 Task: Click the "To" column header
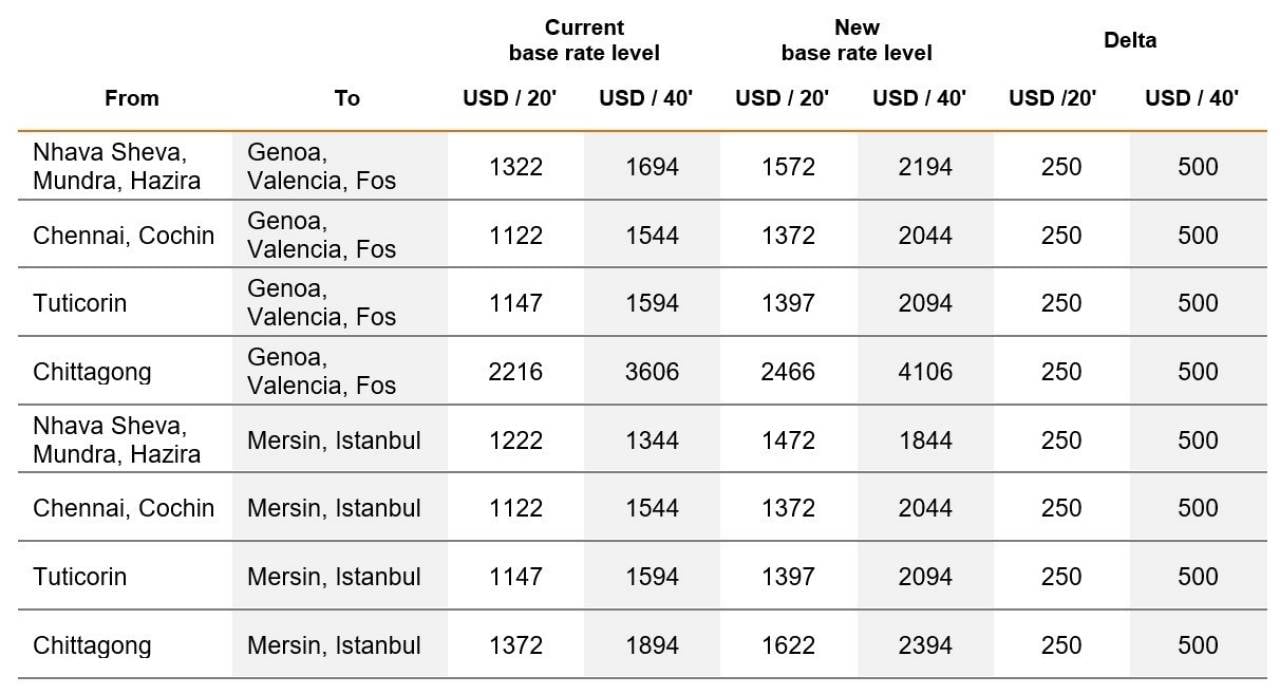pos(347,98)
